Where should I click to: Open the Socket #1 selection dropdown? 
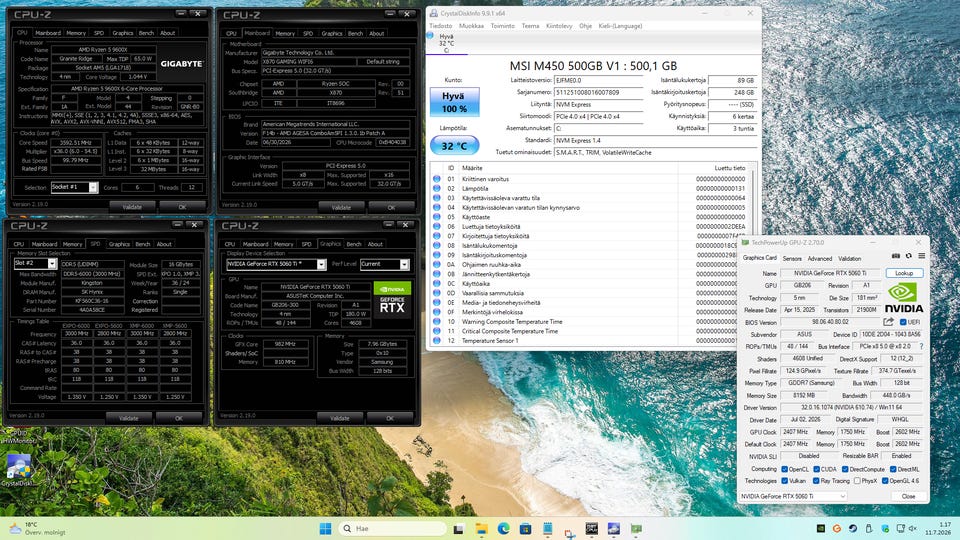point(74,187)
